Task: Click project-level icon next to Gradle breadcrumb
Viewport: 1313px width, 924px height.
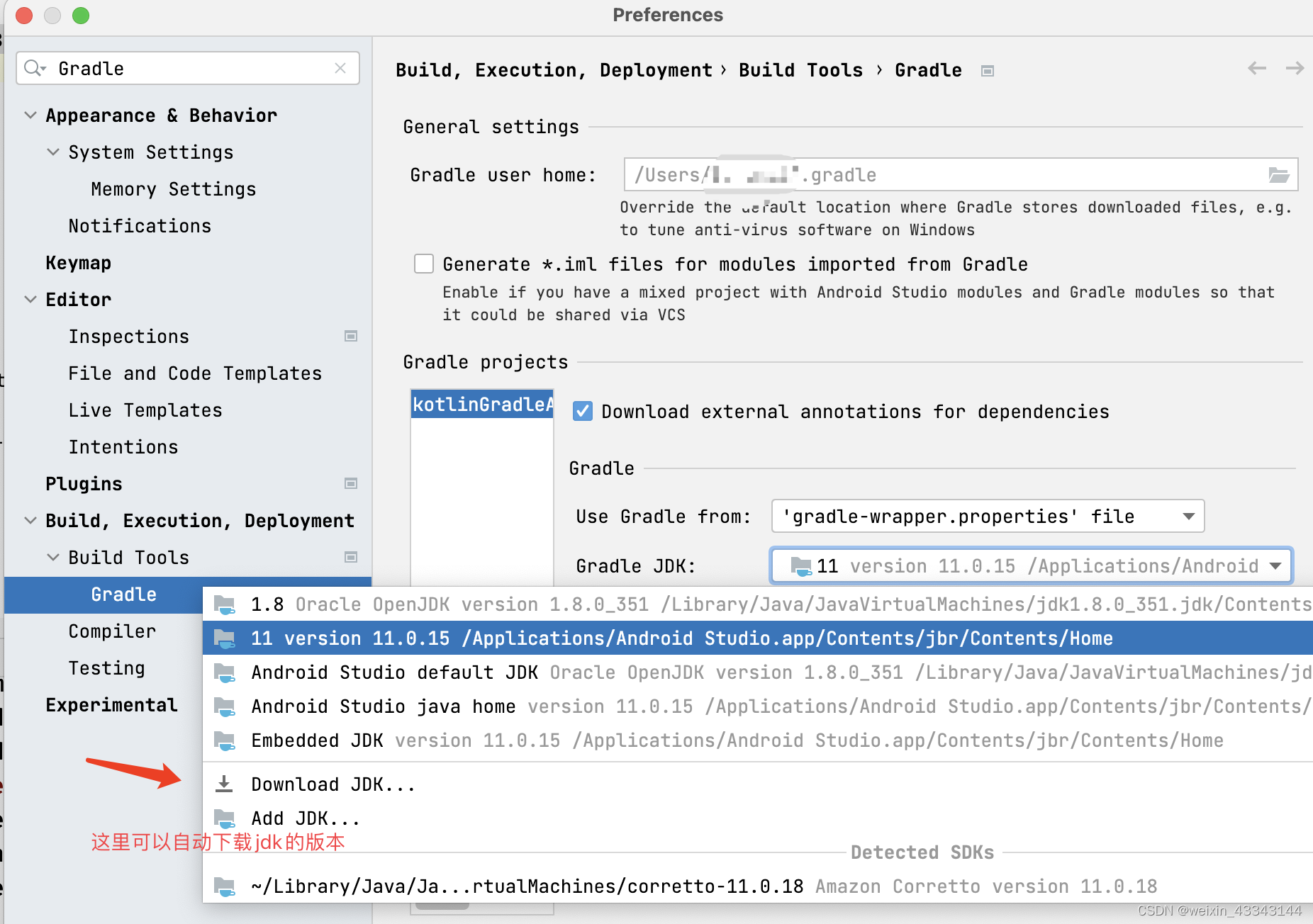Action: (988, 71)
